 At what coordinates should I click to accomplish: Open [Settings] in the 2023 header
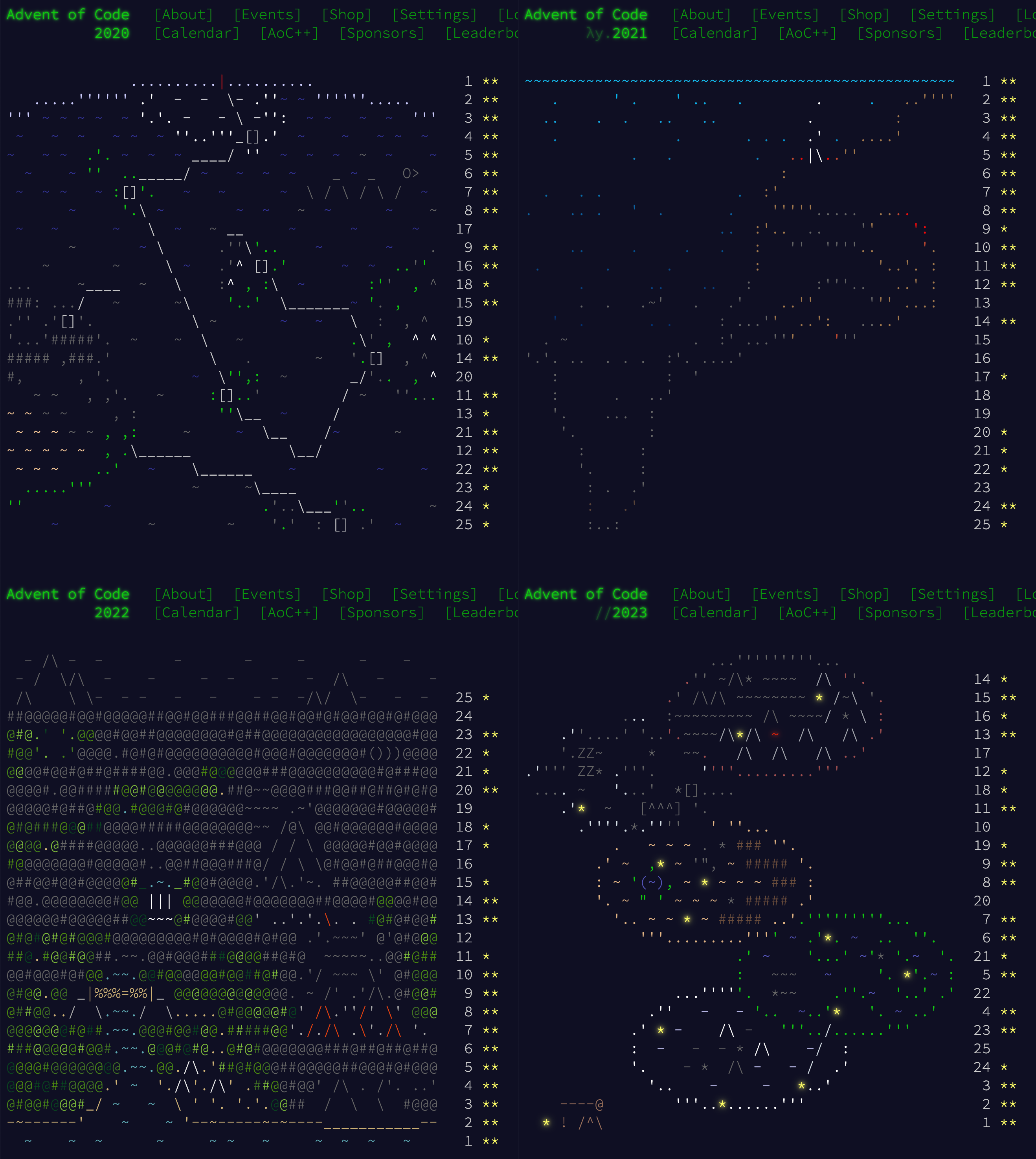[x=952, y=594]
